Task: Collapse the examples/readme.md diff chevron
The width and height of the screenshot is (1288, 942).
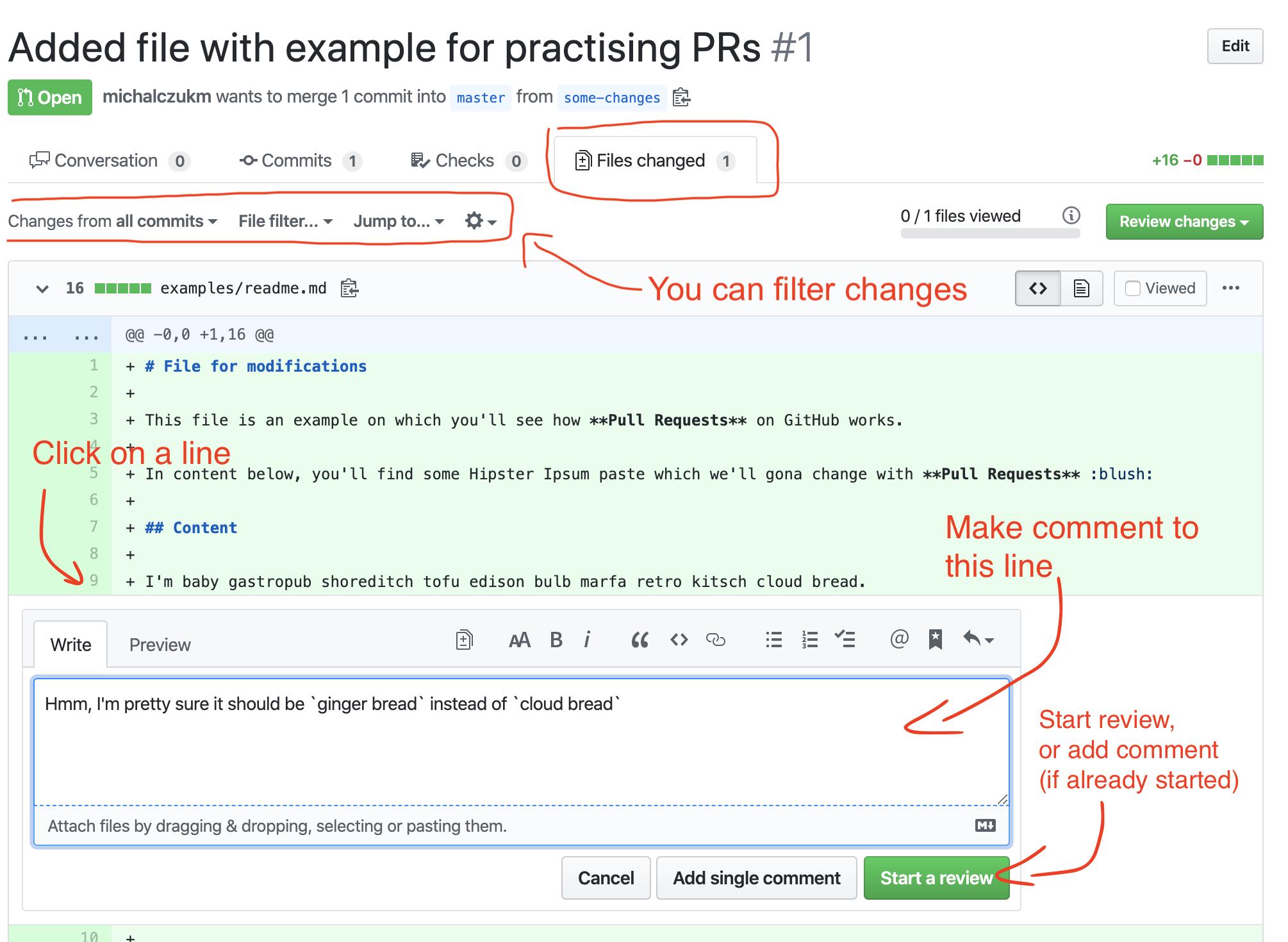Action: pos(42,288)
